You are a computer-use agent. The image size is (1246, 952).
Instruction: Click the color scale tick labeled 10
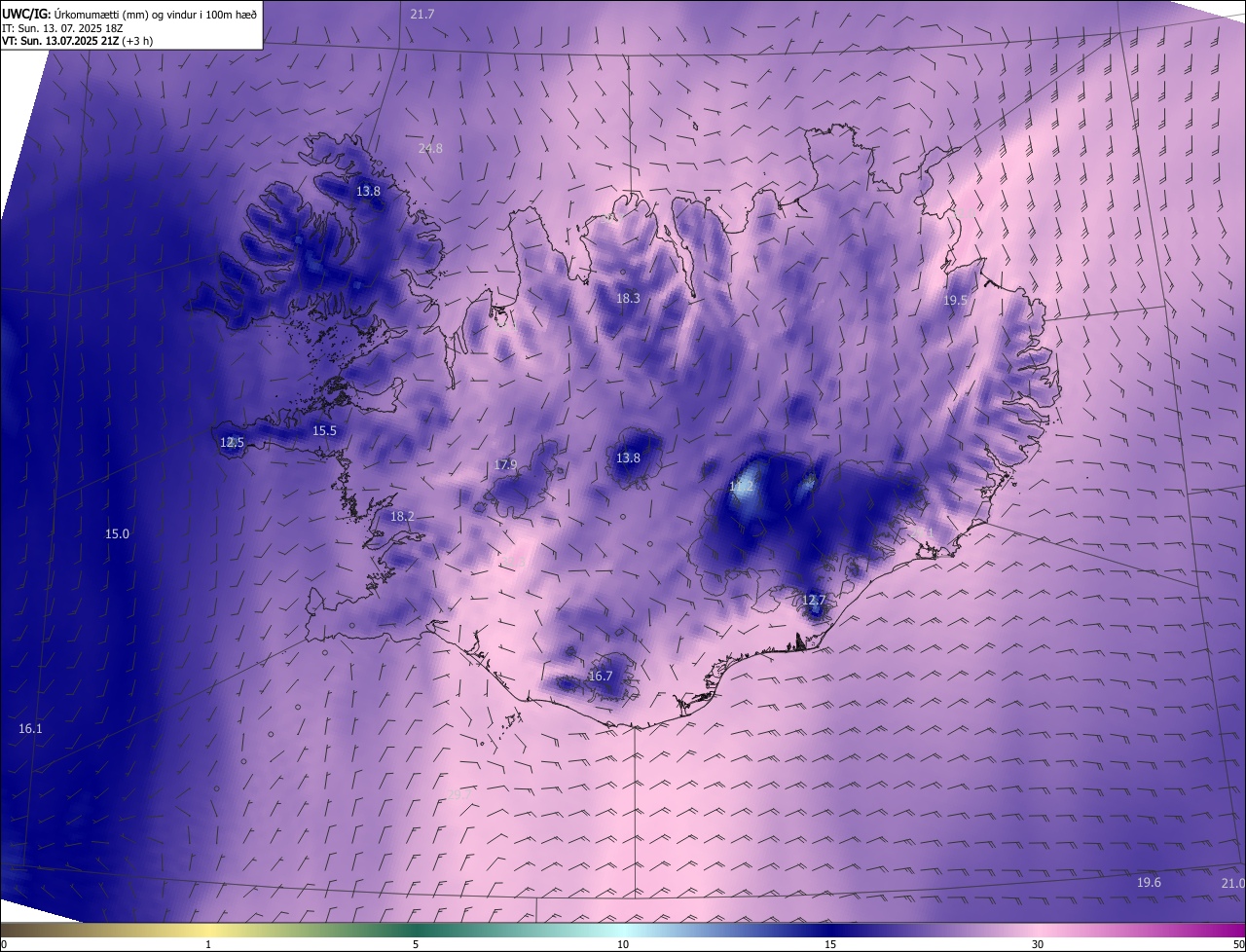[622, 944]
